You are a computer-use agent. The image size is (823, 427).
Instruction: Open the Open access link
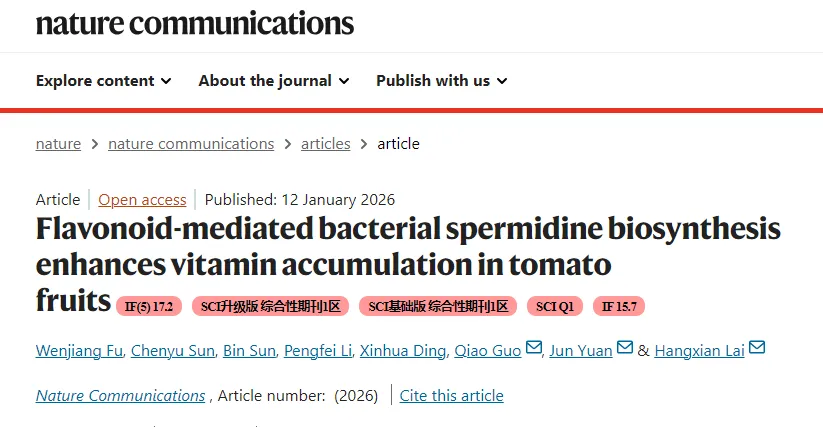pos(142,200)
